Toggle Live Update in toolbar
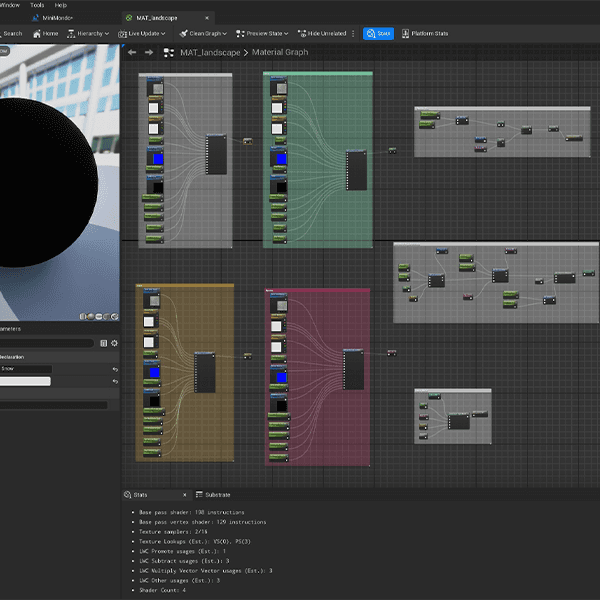The width and height of the screenshot is (600, 600). click(144, 33)
